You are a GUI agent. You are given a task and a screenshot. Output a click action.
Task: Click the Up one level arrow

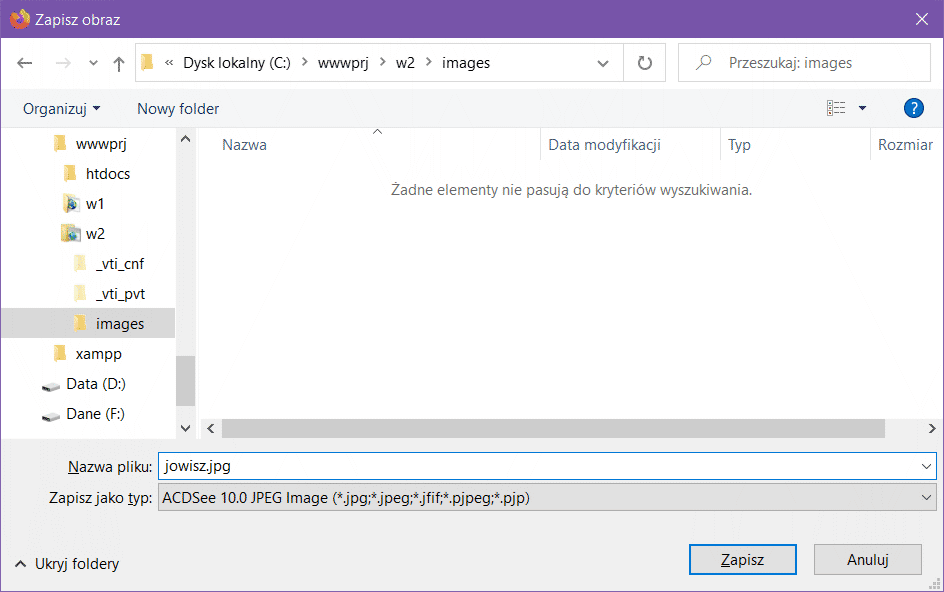[119, 63]
